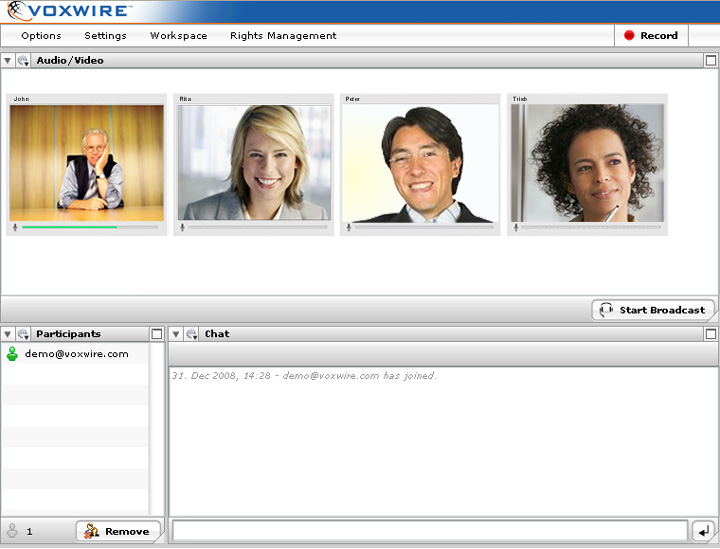Open the Options menu
This screenshot has height=549, width=720.
(x=41, y=36)
